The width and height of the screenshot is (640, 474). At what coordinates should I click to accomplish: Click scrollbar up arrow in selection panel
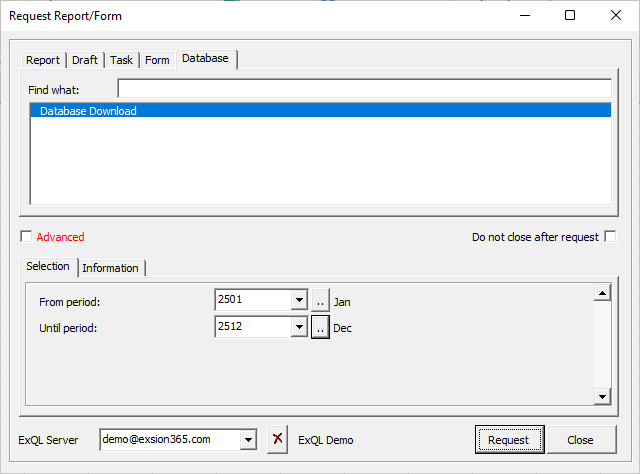(602, 292)
